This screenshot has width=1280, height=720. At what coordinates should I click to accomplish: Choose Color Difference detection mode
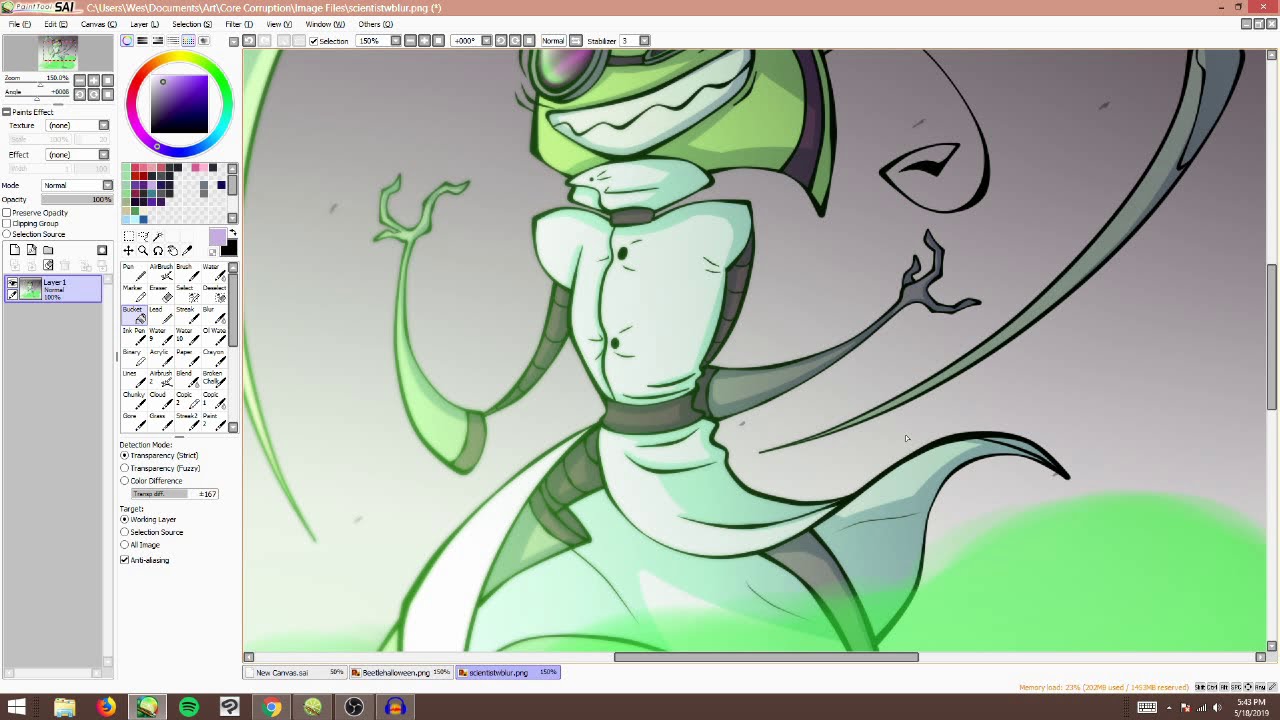(x=125, y=481)
